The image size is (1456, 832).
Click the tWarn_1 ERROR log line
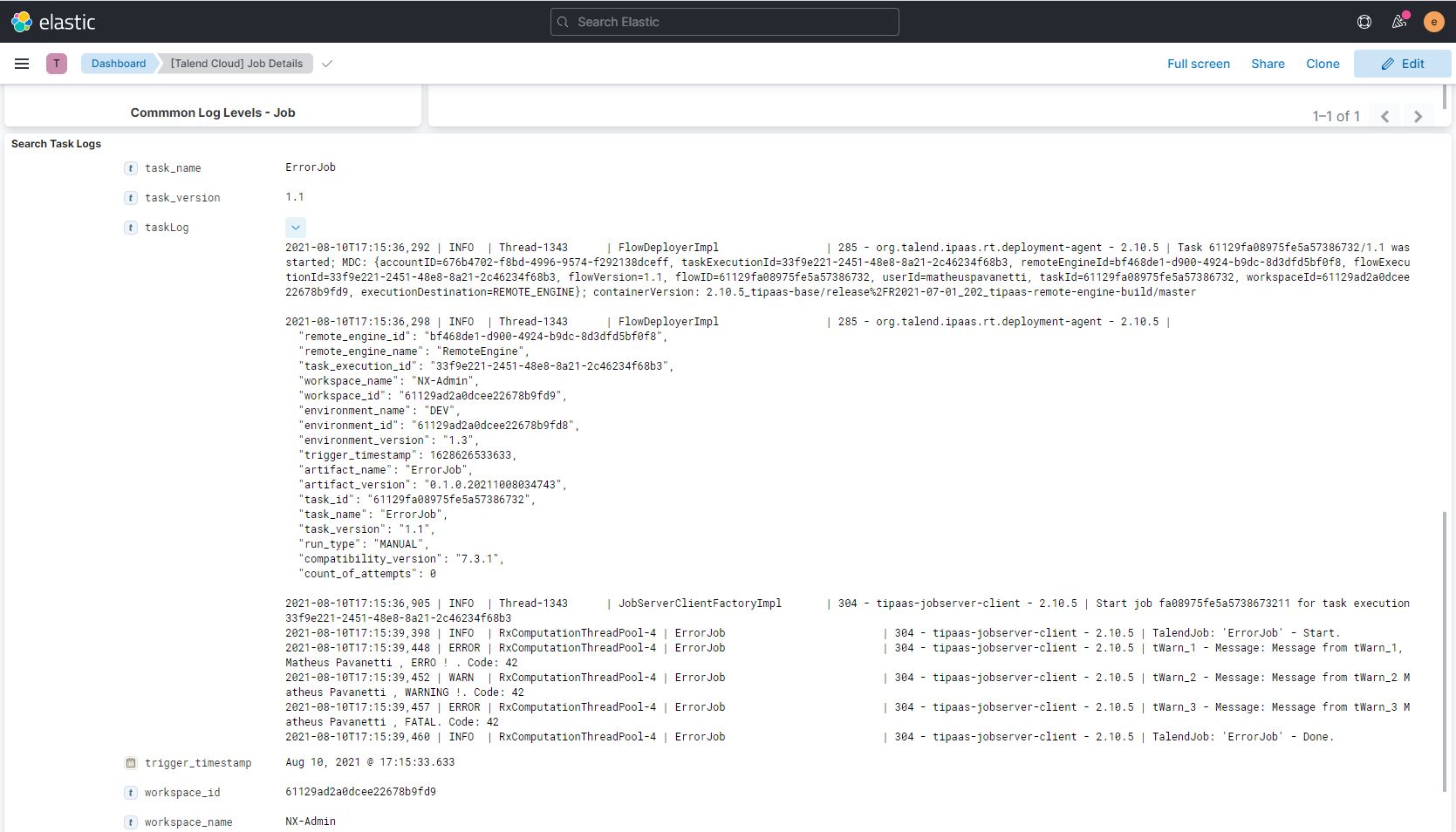click(847, 655)
